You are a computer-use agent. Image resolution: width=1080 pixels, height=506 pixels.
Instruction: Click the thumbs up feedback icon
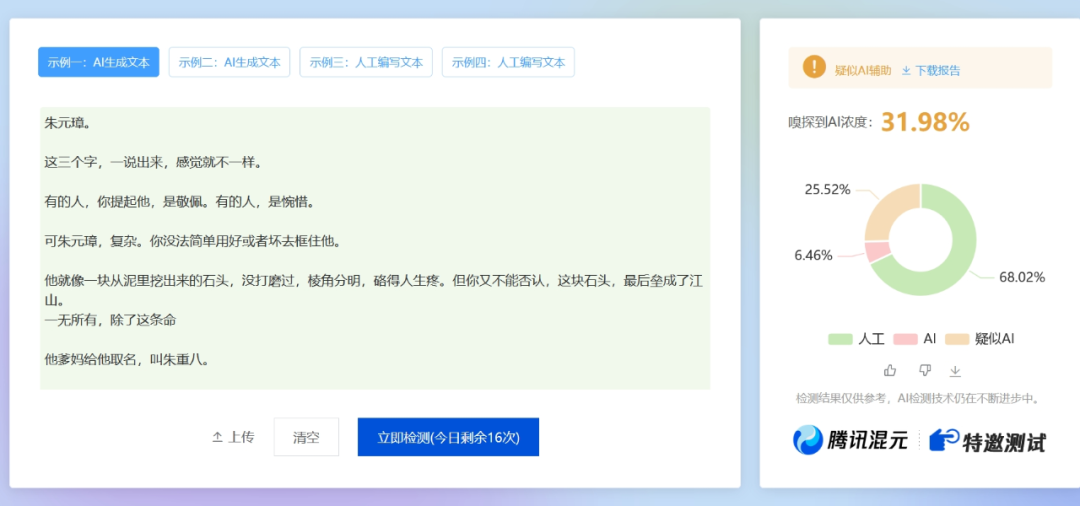890,371
